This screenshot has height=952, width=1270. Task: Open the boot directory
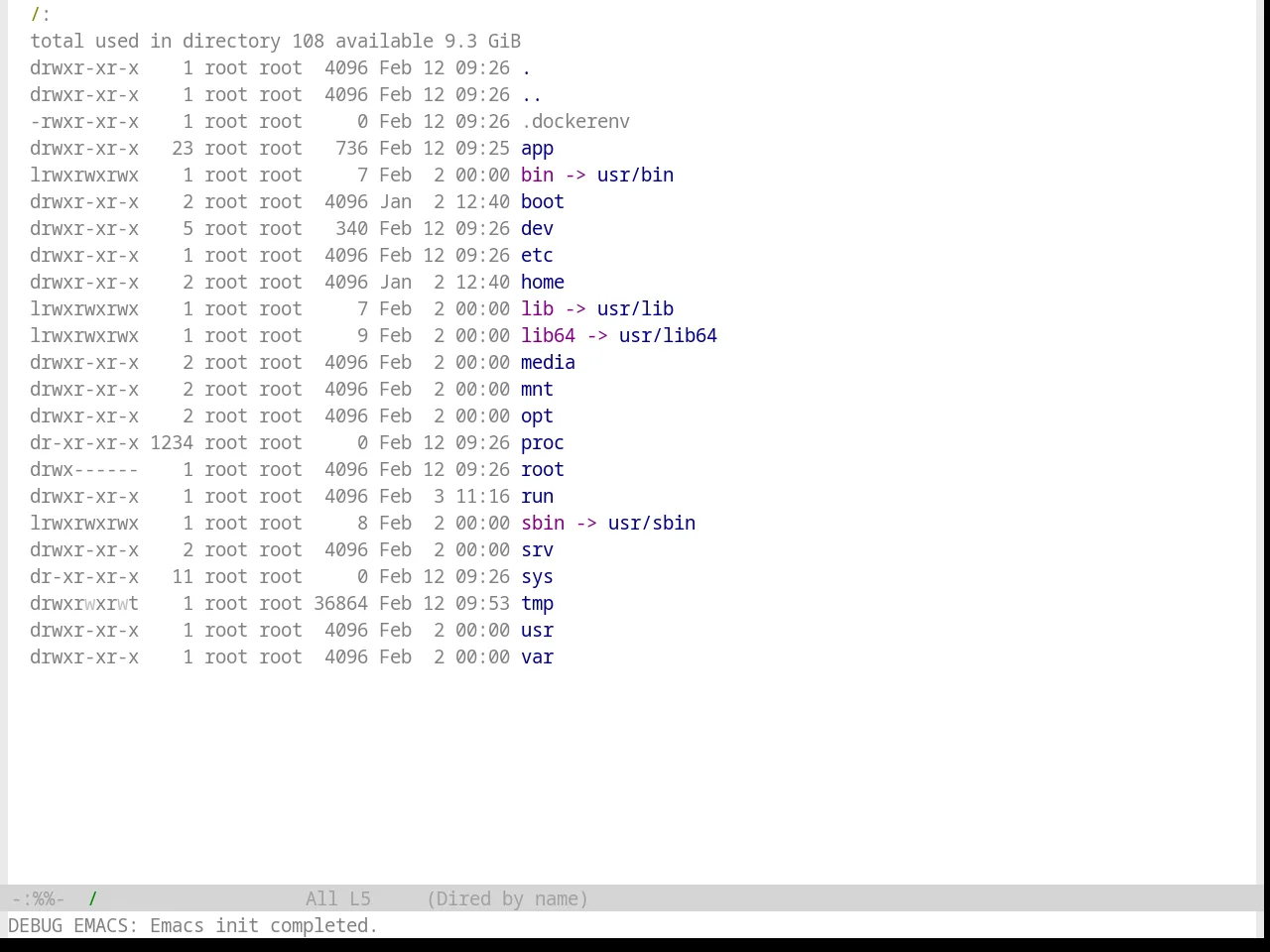[x=543, y=202]
